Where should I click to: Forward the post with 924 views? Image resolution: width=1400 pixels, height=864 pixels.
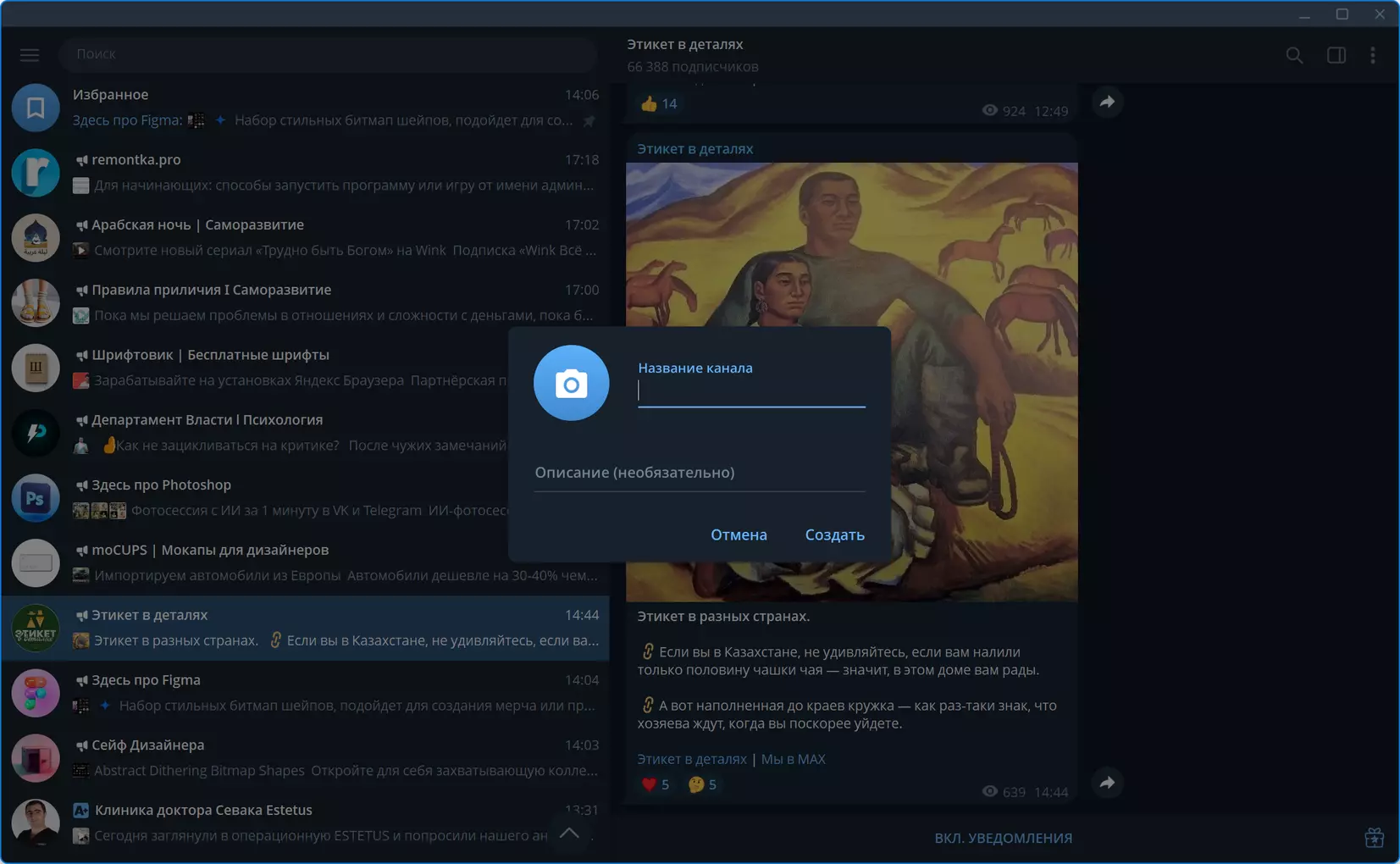(x=1107, y=102)
